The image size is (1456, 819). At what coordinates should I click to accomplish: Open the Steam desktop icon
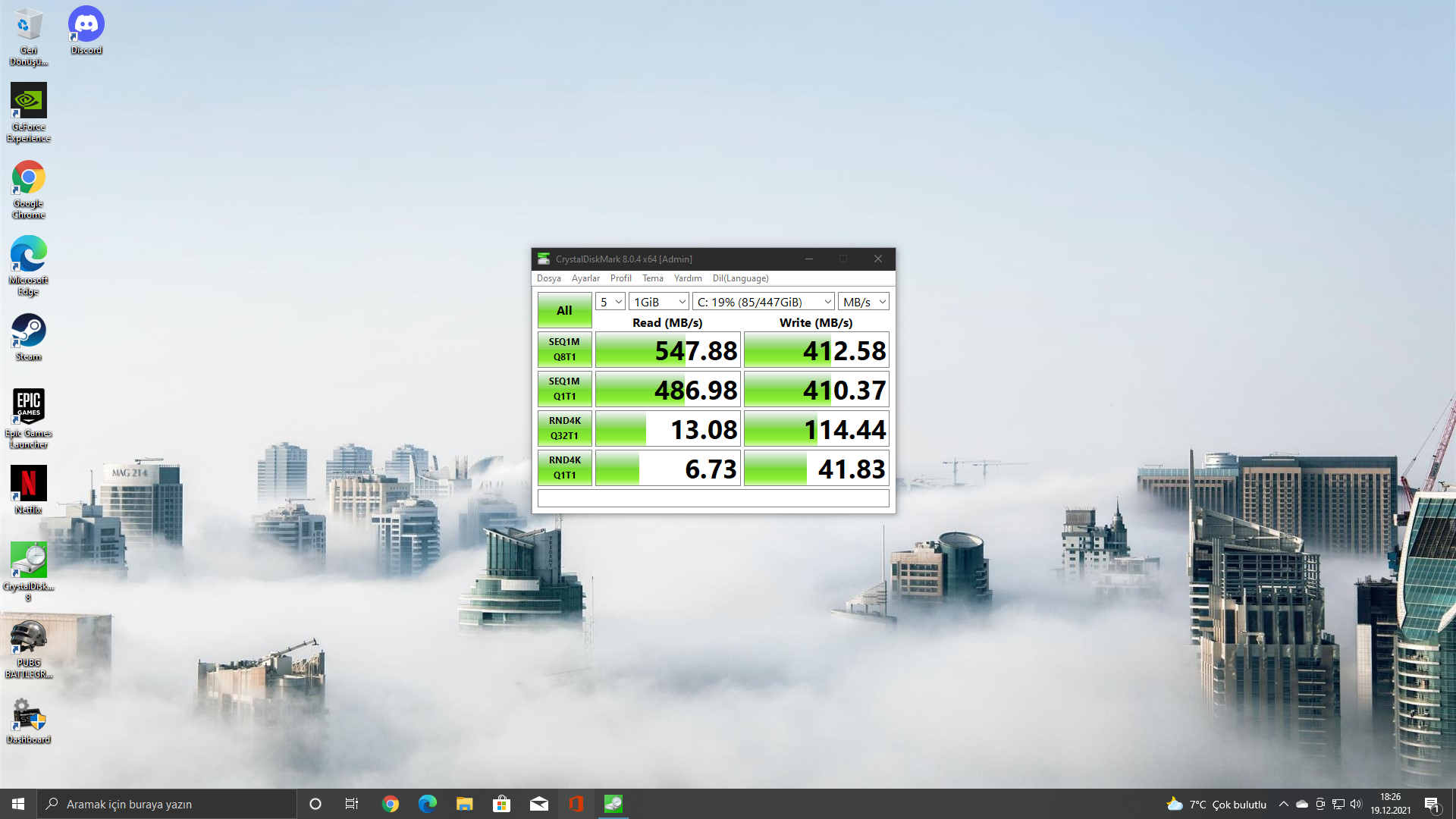coord(29,331)
